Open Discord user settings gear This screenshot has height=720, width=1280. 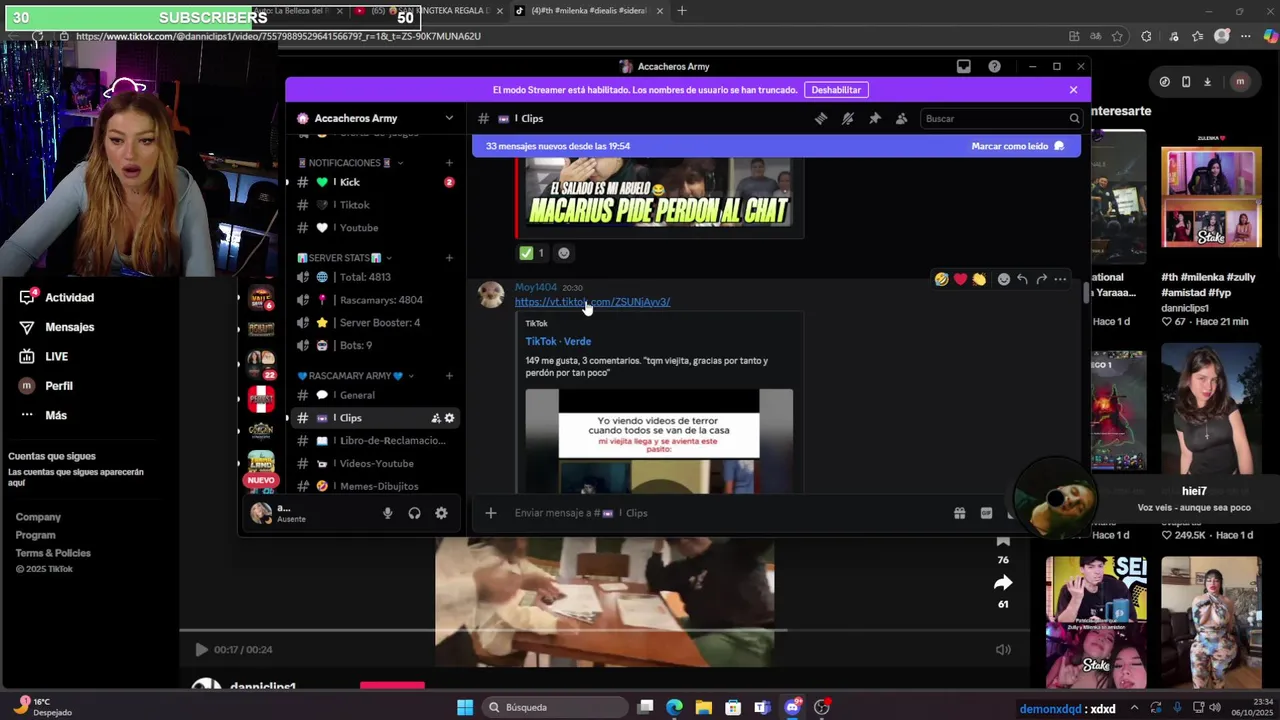coord(441,513)
